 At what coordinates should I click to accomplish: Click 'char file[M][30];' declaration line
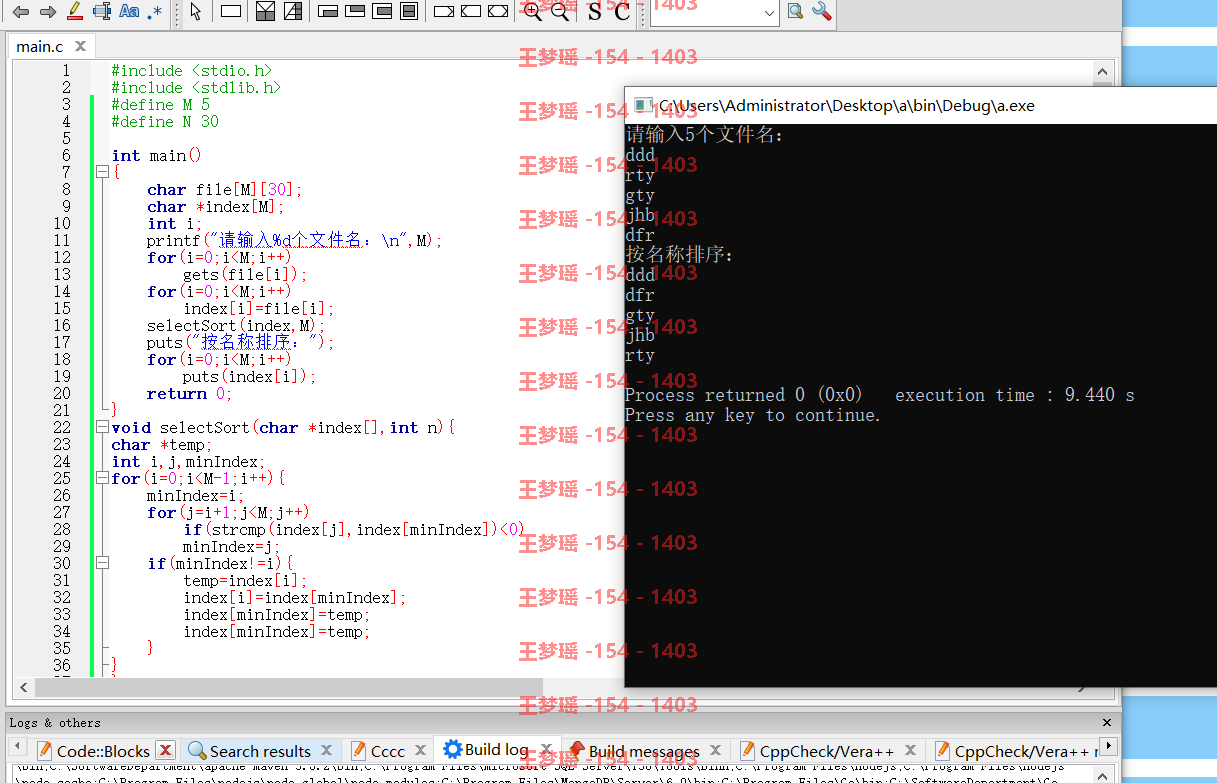point(224,189)
